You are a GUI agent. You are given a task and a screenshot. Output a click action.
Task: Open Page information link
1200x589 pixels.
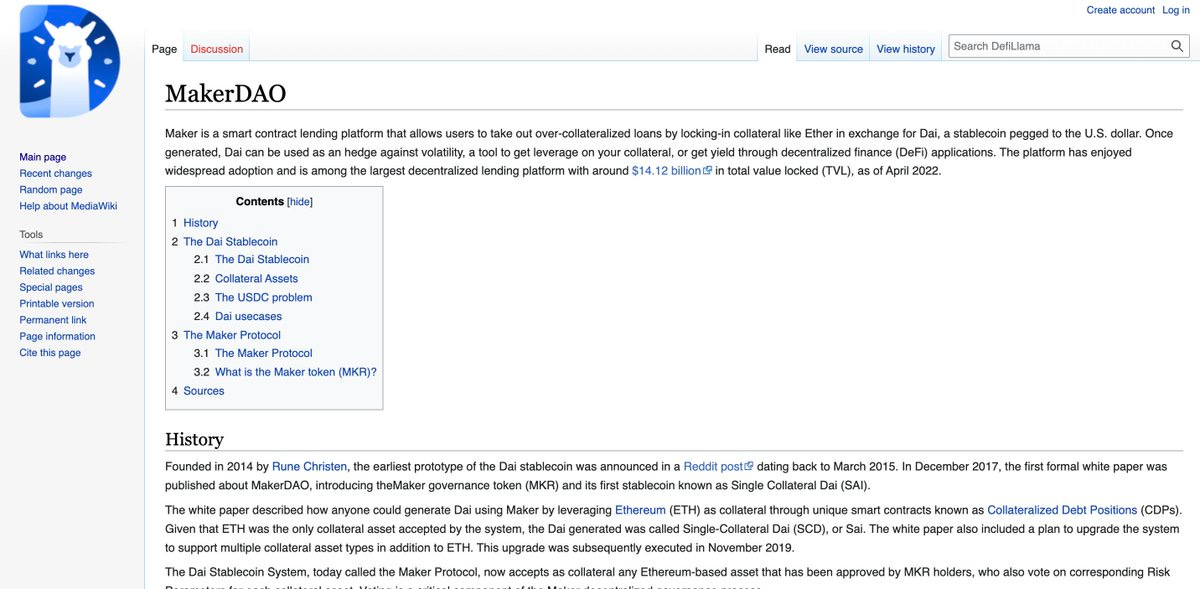pos(57,336)
